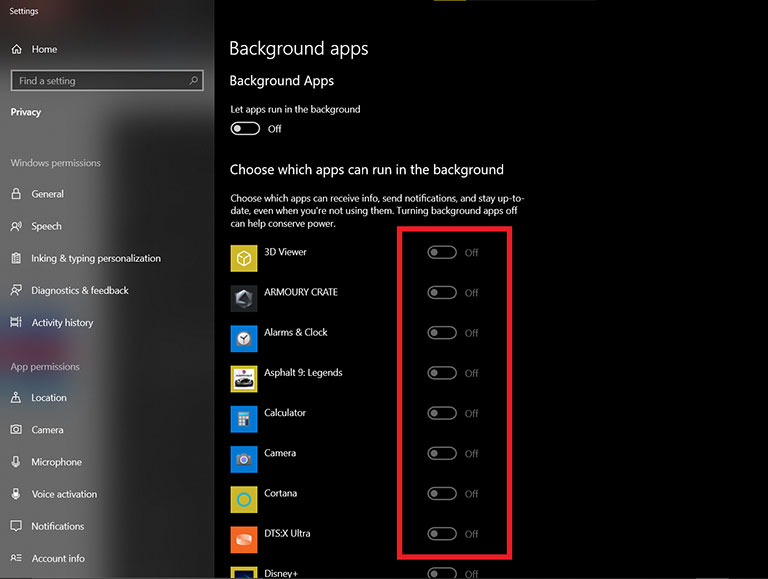Open General privacy settings

click(48, 194)
